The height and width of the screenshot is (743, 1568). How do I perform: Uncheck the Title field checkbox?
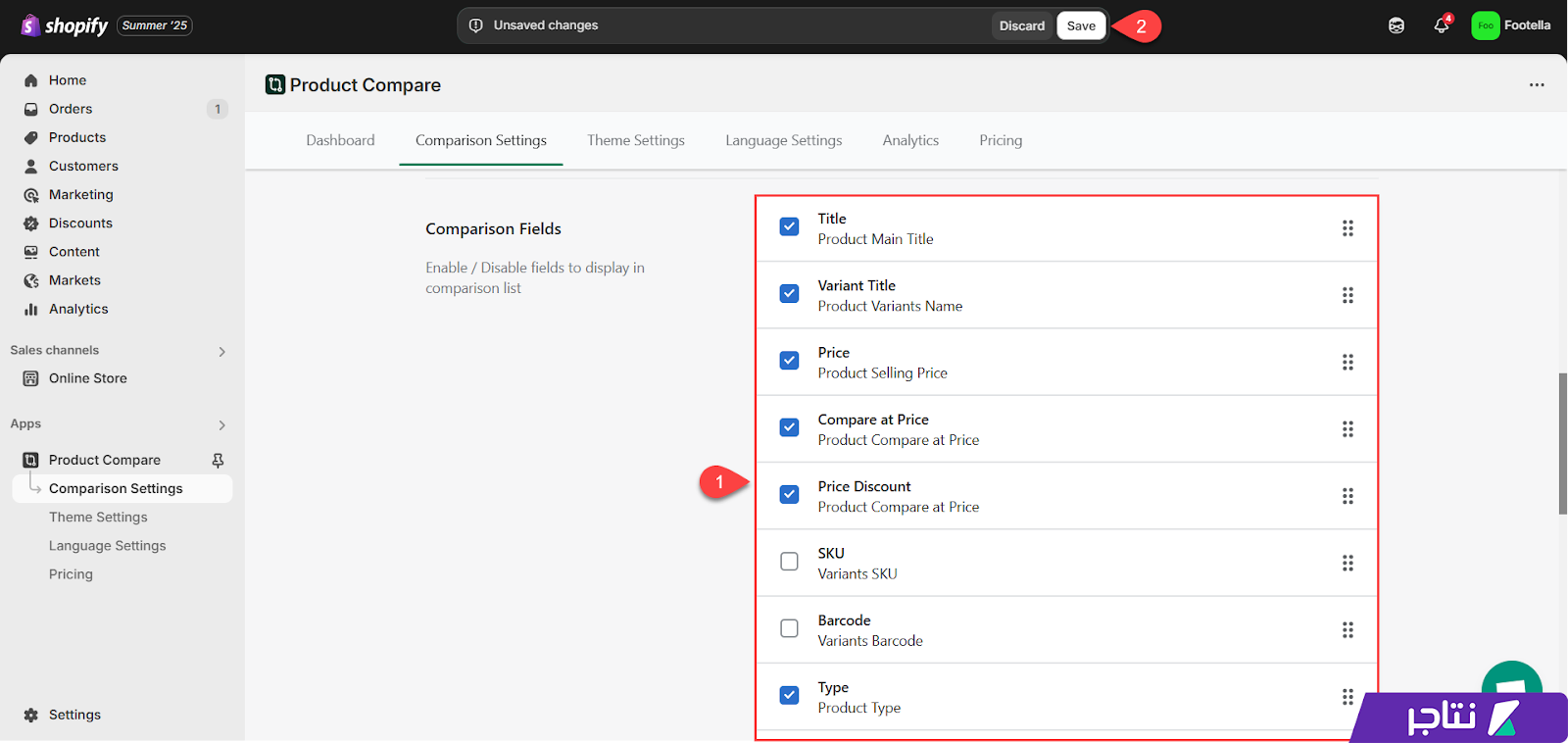[789, 226]
